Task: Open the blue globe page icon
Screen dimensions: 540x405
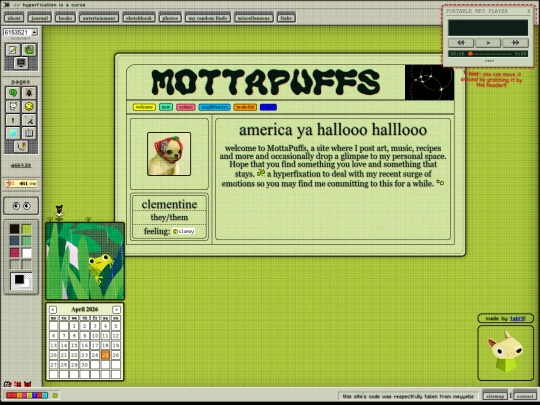Action: pos(13,133)
